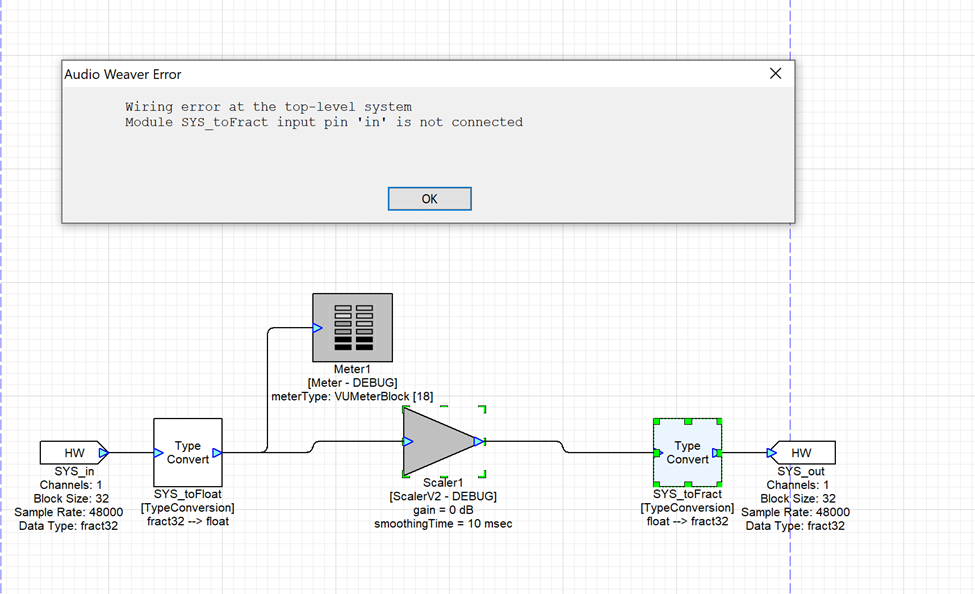Screen dimensions: 975x594
Task: Click the SYS_toFract output pin
Action: tap(717, 453)
